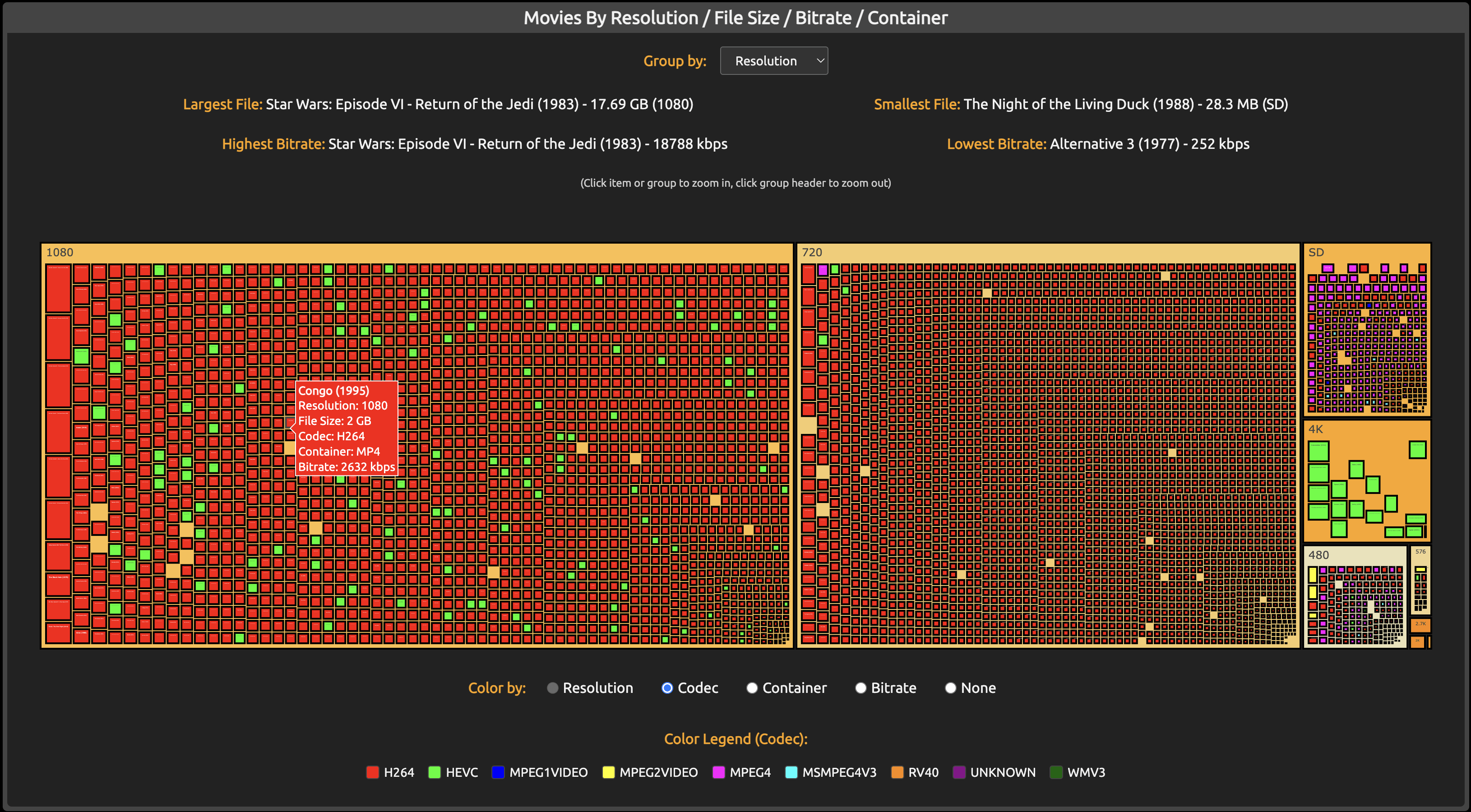The width and height of the screenshot is (1471, 812).
Task: Click the MPEG4 magenta legend swatch
Action: pyautogui.click(x=719, y=773)
